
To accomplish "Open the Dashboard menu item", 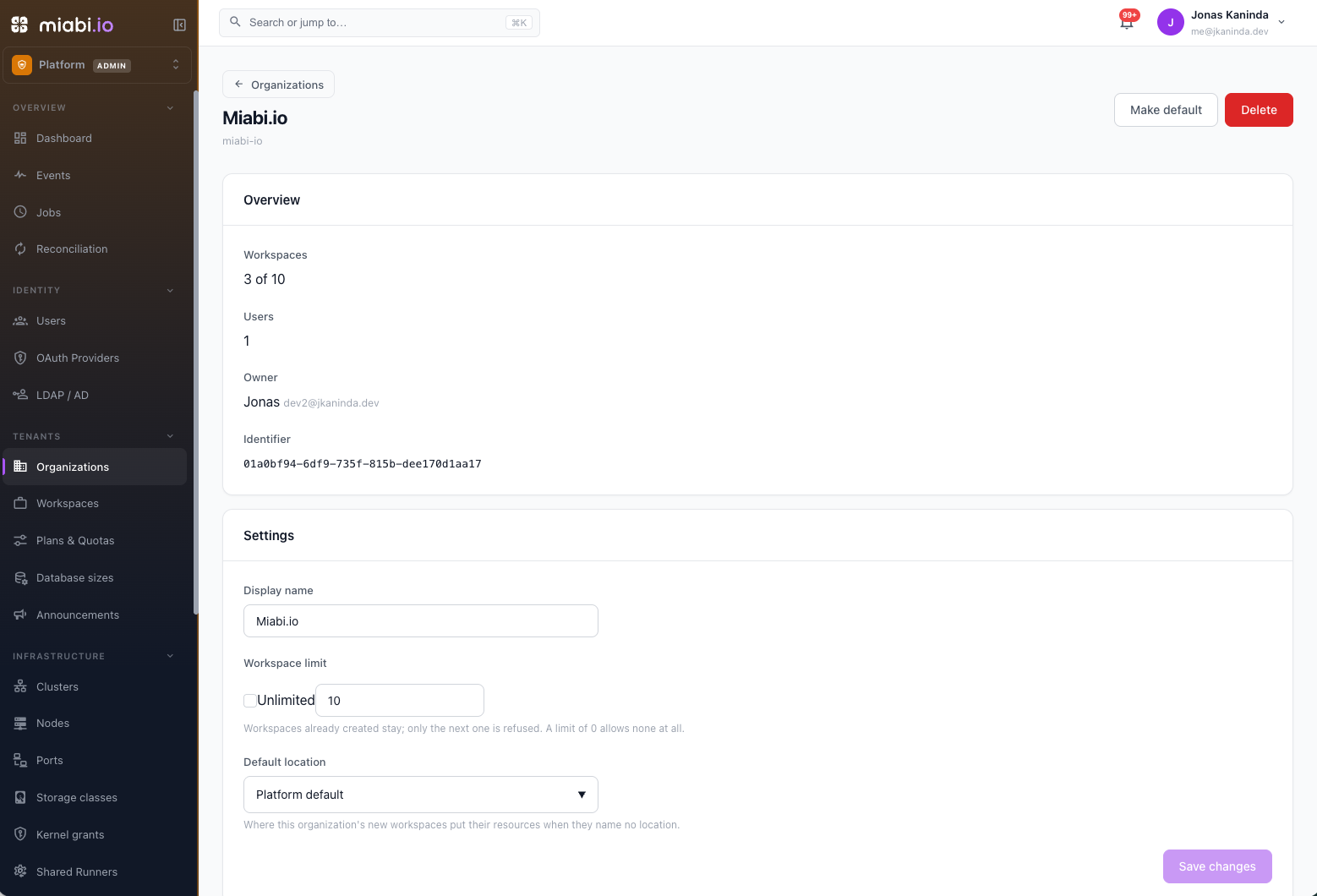I will [x=95, y=138].
